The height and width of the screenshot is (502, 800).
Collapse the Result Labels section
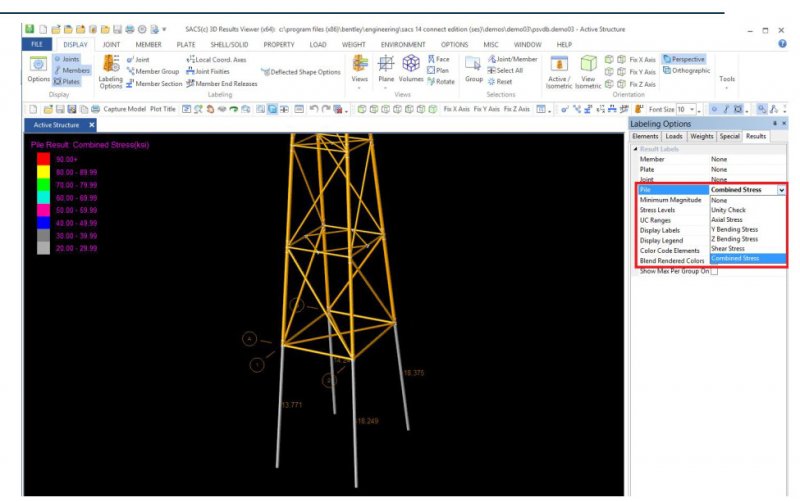635,149
